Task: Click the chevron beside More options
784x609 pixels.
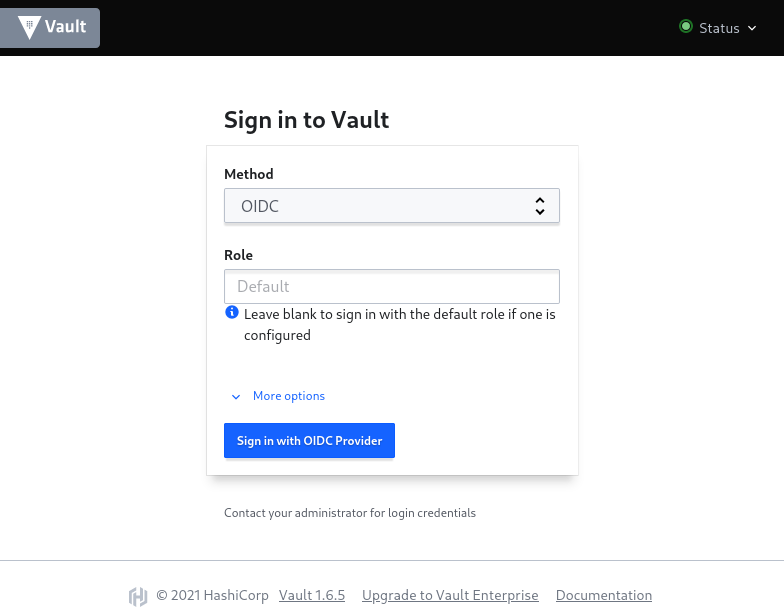Action: click(236, 397)
